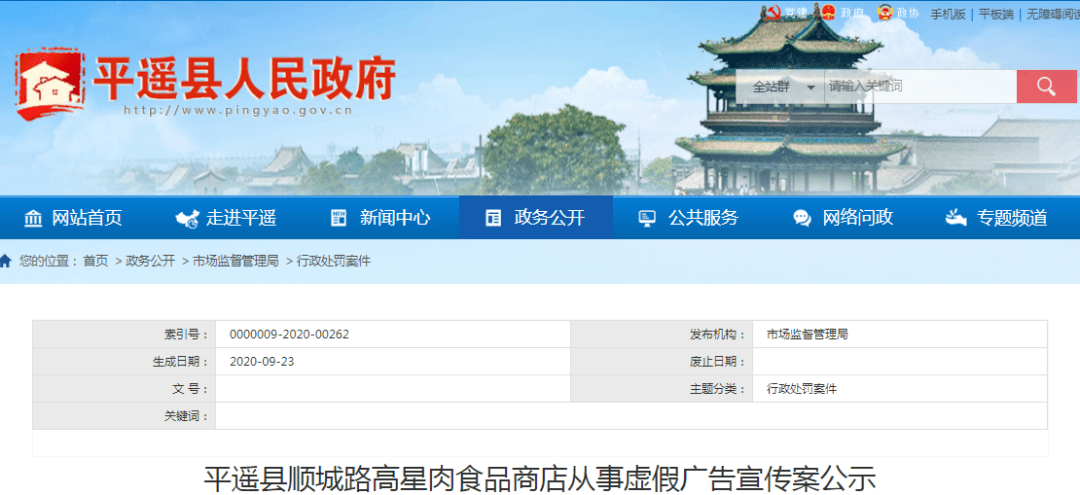The width and height of the screenshot is (1080, 495).
Task: Switch to 平板端 version link
Action: point(996,14)
